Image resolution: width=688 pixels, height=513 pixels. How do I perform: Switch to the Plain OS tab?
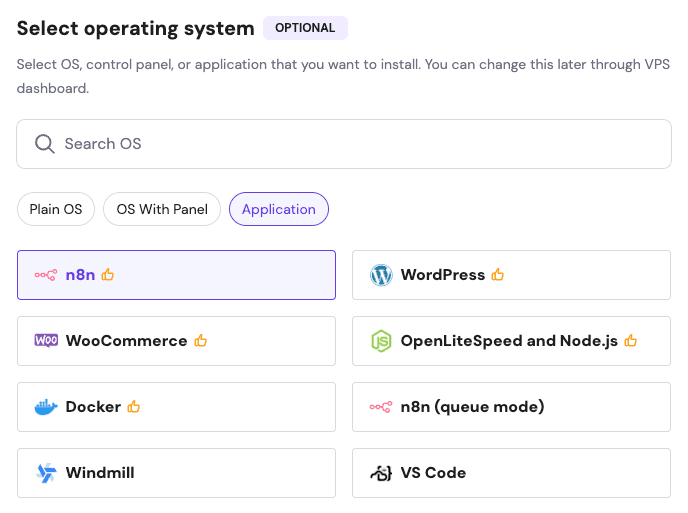[56, 209]
